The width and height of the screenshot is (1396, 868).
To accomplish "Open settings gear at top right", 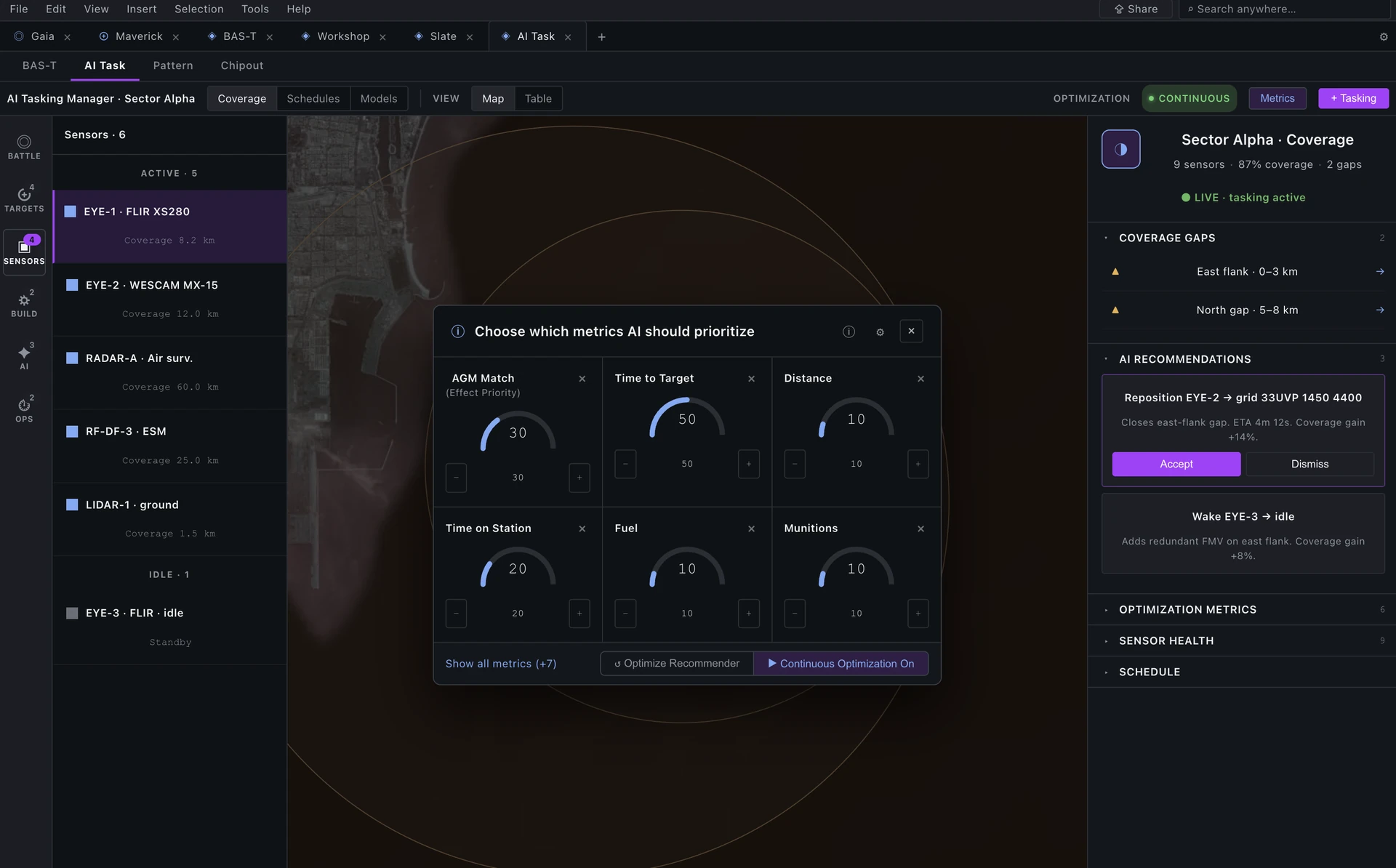I will pyautogui.click(x=1384, y=37).
